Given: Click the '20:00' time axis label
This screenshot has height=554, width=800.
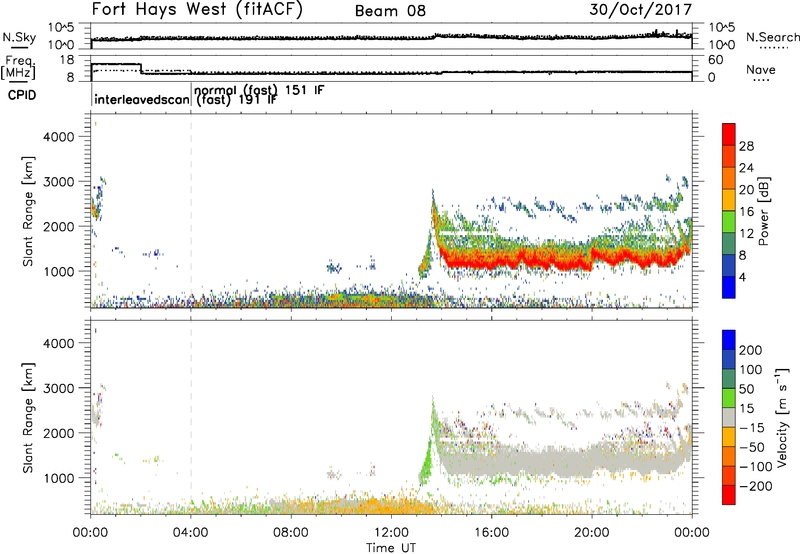Looking at the screenshot, I should 592,533.
